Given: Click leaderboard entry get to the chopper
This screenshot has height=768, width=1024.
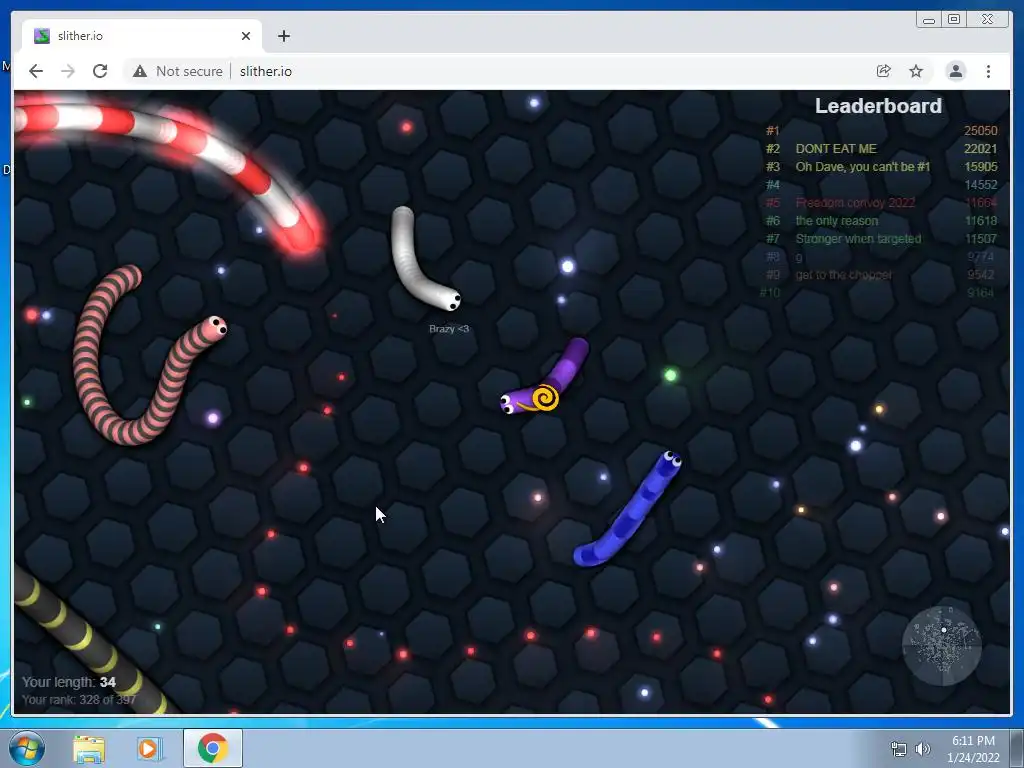Looking at the screenshot, I should click(843, 275).
